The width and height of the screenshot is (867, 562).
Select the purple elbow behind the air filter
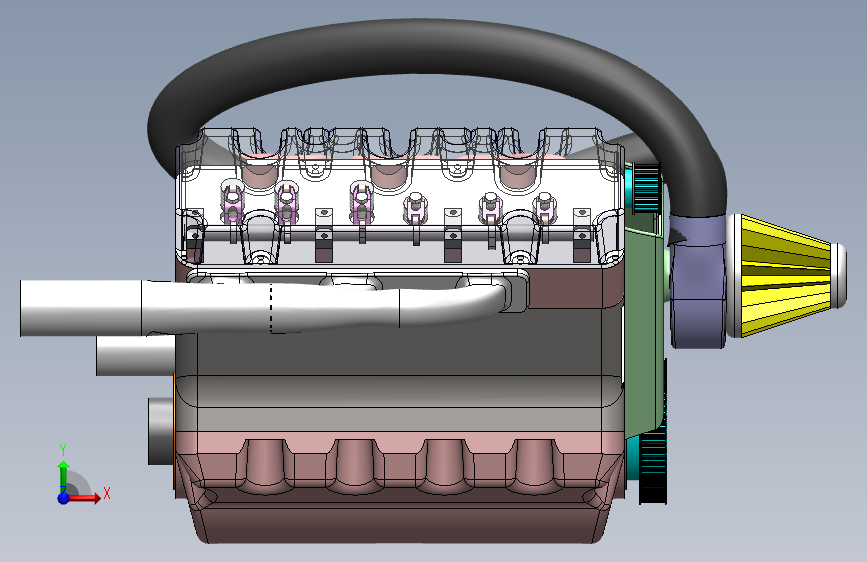698,282
